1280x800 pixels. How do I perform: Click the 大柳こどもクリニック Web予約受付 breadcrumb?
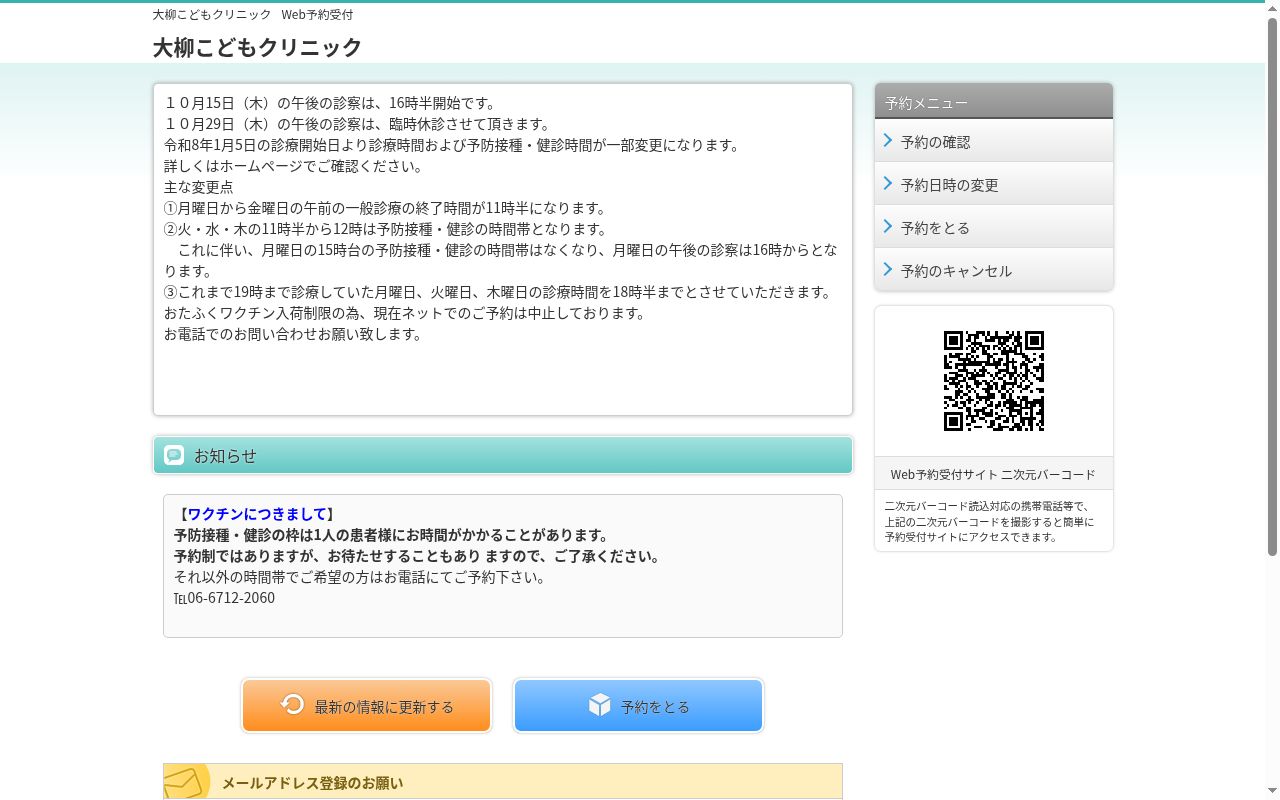252,15
